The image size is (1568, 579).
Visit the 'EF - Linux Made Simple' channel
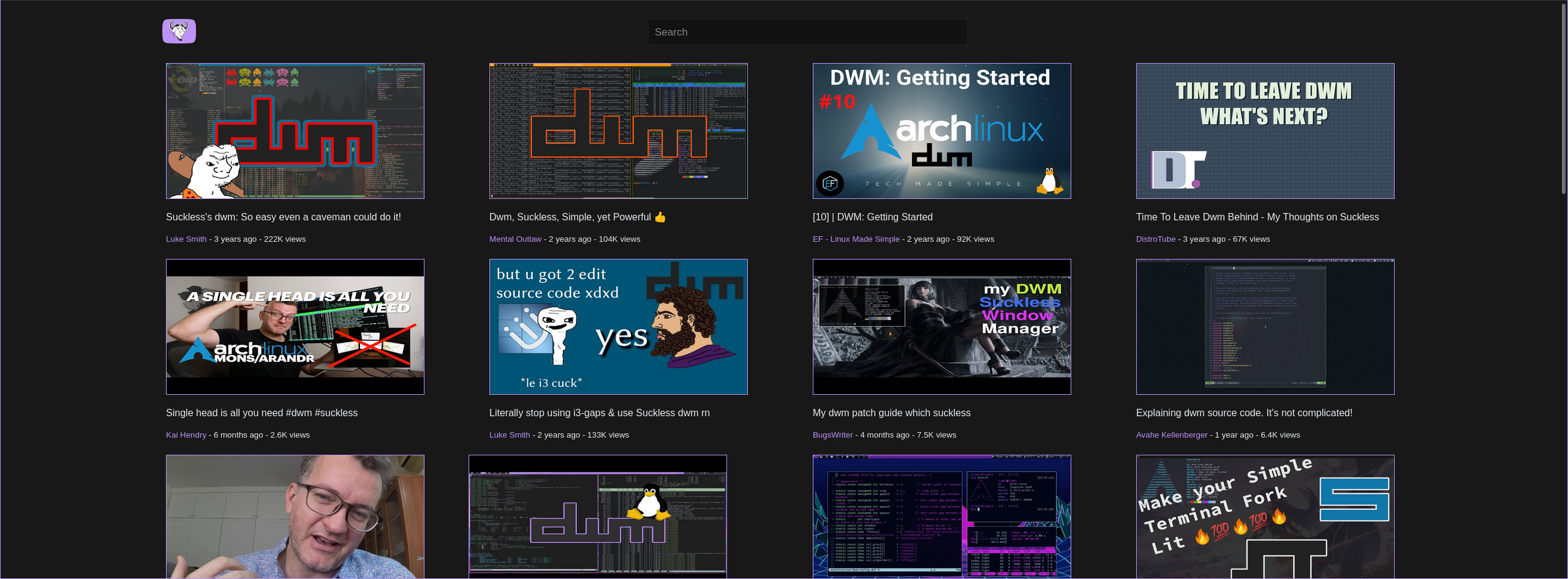coord(856,239)
